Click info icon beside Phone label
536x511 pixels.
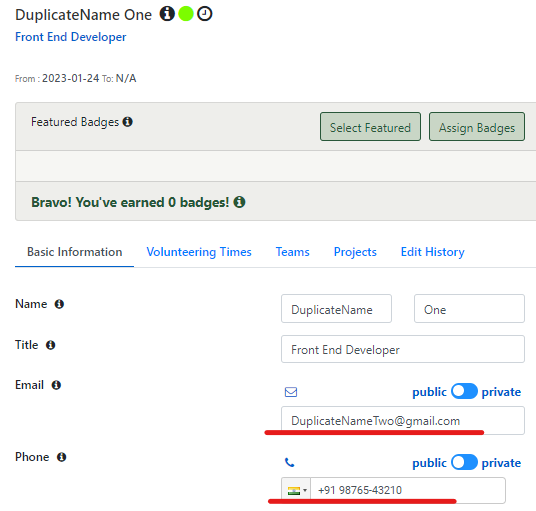click(x=62, y=457)
